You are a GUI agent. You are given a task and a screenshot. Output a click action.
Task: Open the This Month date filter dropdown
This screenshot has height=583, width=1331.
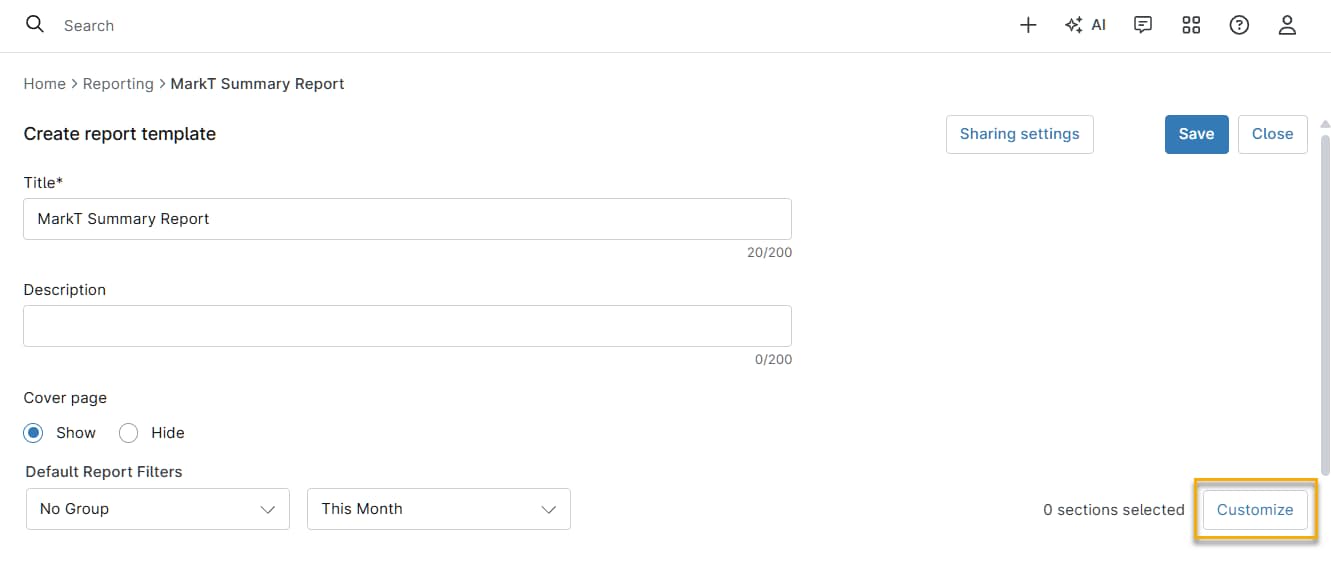tap(438, 509)
